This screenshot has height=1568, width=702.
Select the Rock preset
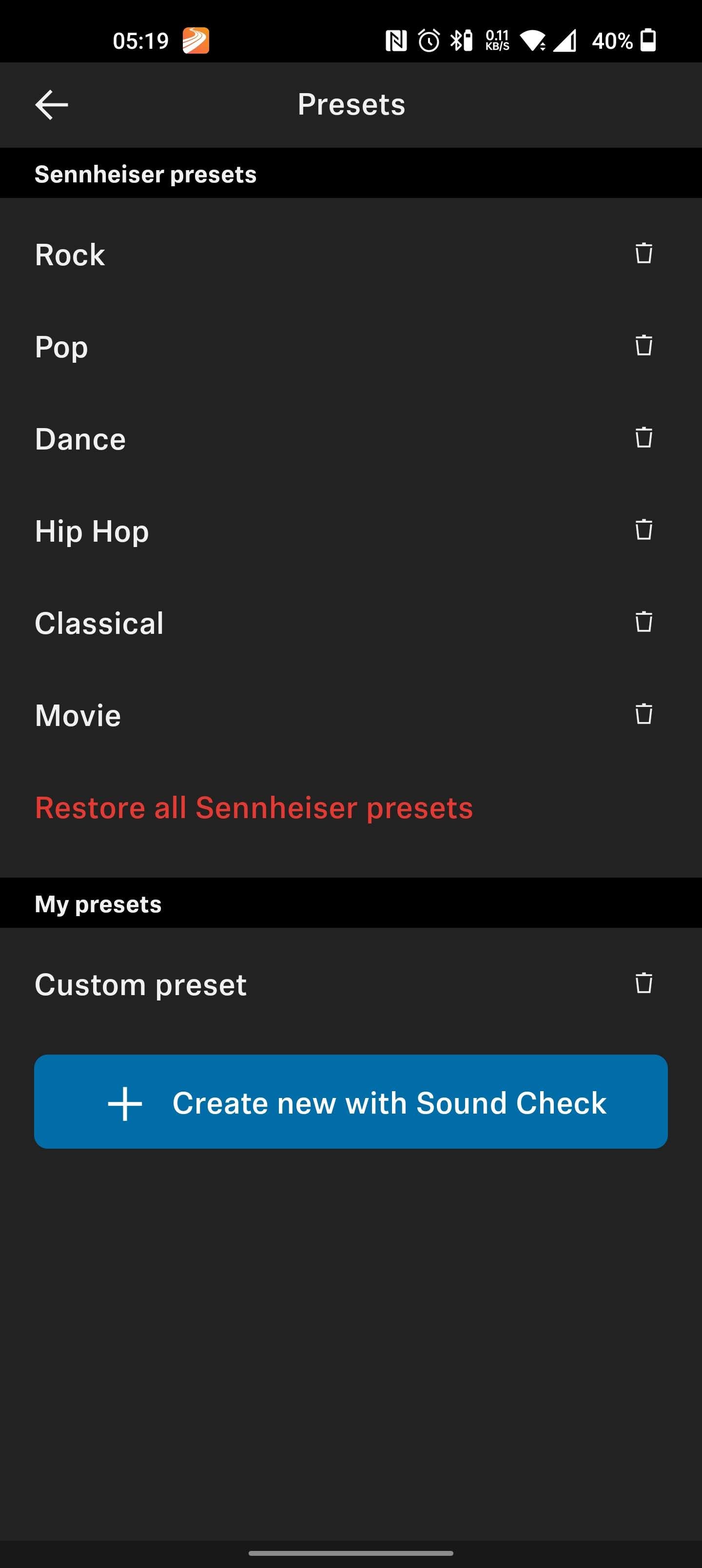[x=70, y=255]
